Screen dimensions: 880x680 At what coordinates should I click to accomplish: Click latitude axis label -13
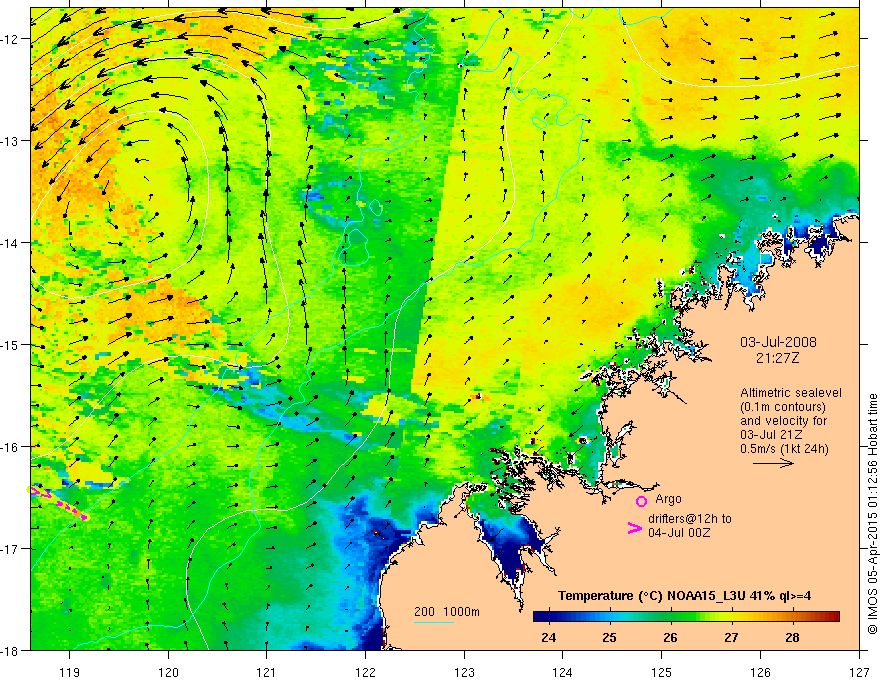[11, 141]
